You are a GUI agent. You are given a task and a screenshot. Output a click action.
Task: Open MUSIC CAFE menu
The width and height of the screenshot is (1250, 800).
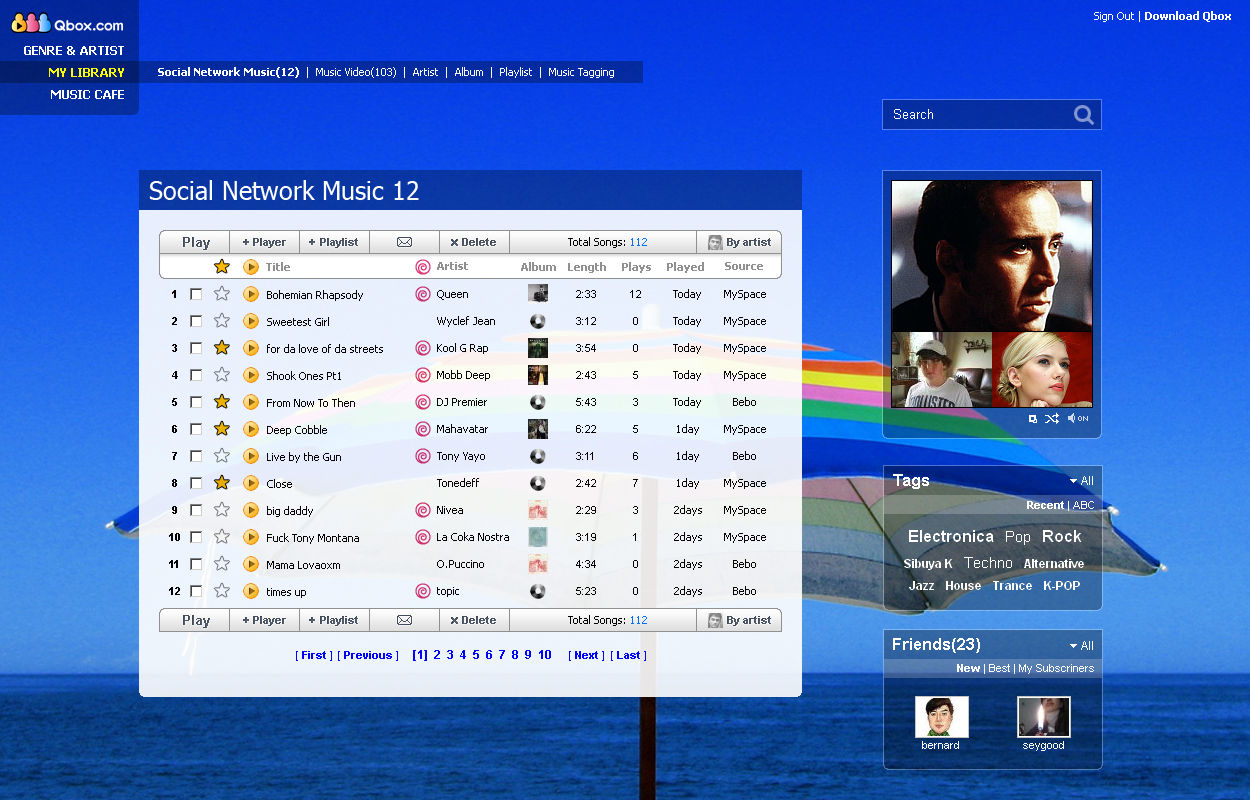coord(87,94)
